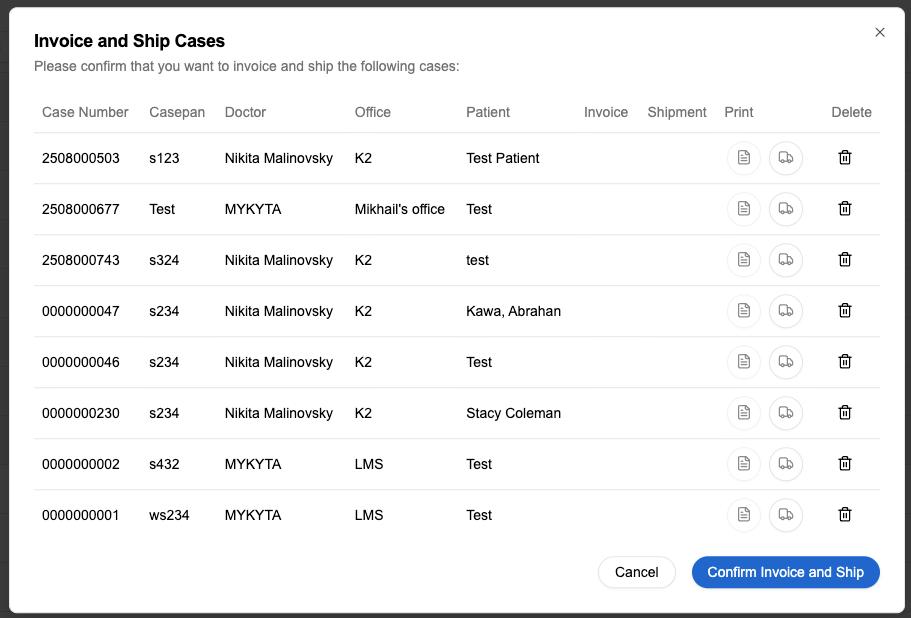The width and height of the screenshot is (911, 618).
Task: Select case number 0000000046
Action: [81, 362]
